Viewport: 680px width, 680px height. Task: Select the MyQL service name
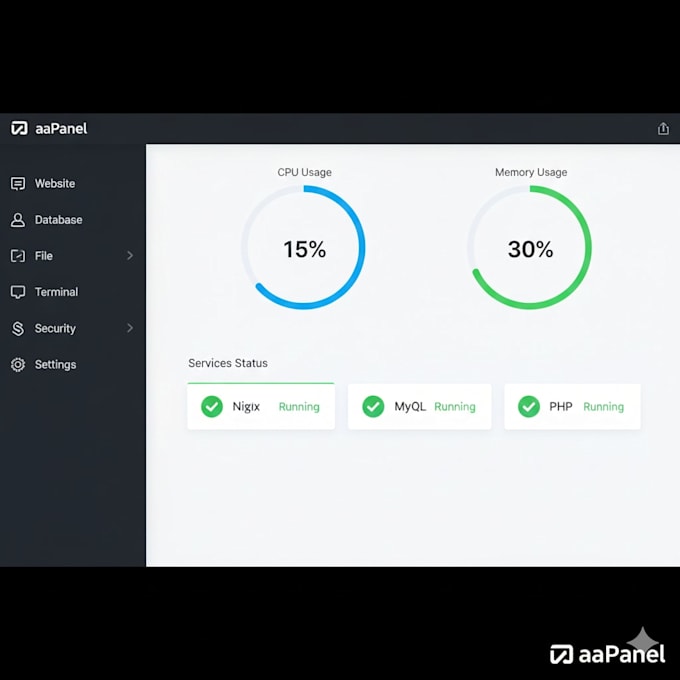[x=410, y=406]
